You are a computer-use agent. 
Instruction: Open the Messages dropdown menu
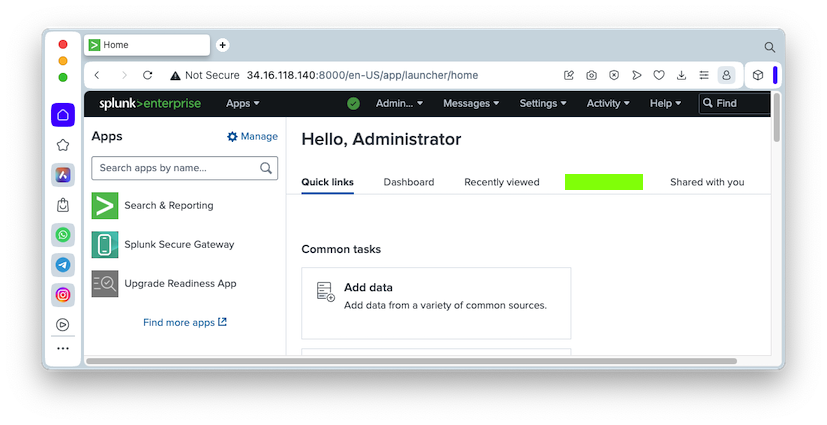pos(471,103)
